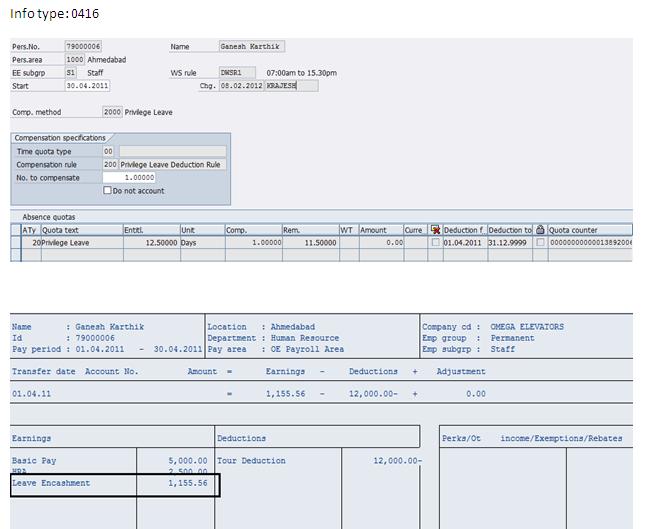Click the Entitl. column header
Viewport: 660px width, 529px height.
[x=150, y=230]
